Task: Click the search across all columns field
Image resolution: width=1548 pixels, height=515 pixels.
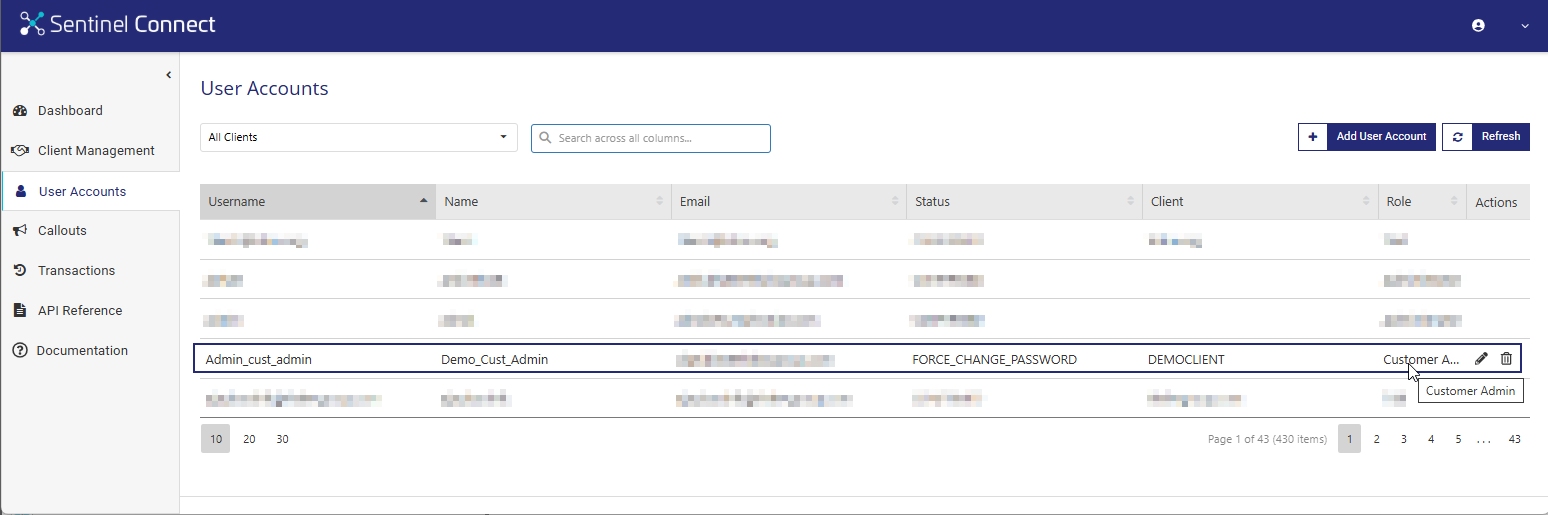Action: point(660,138)
